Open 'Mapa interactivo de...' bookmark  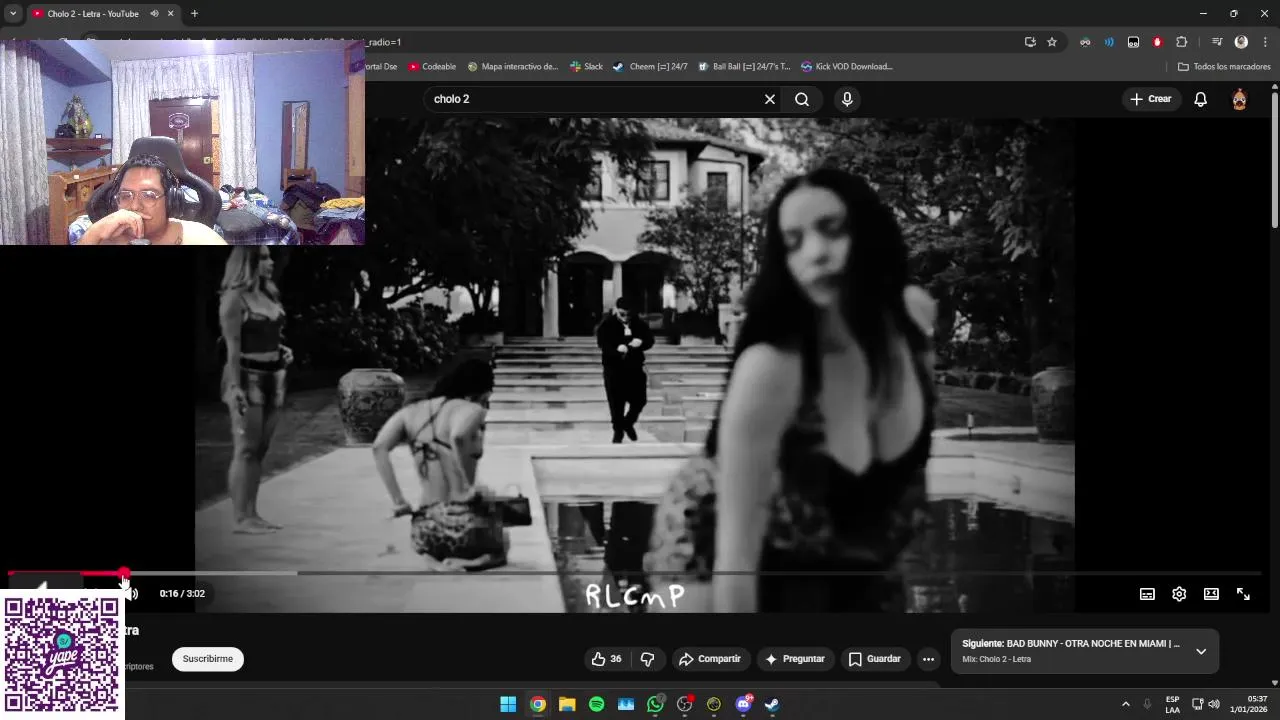point(513,67)
